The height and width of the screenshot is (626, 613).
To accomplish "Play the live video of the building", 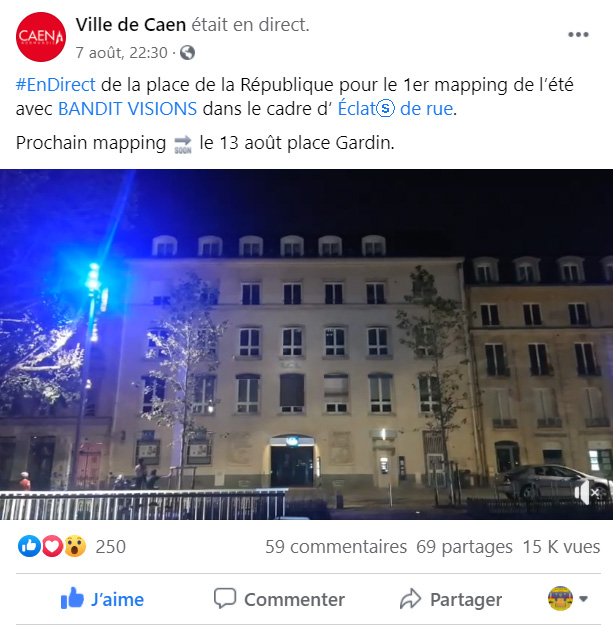I will click(x=306, y=344).
